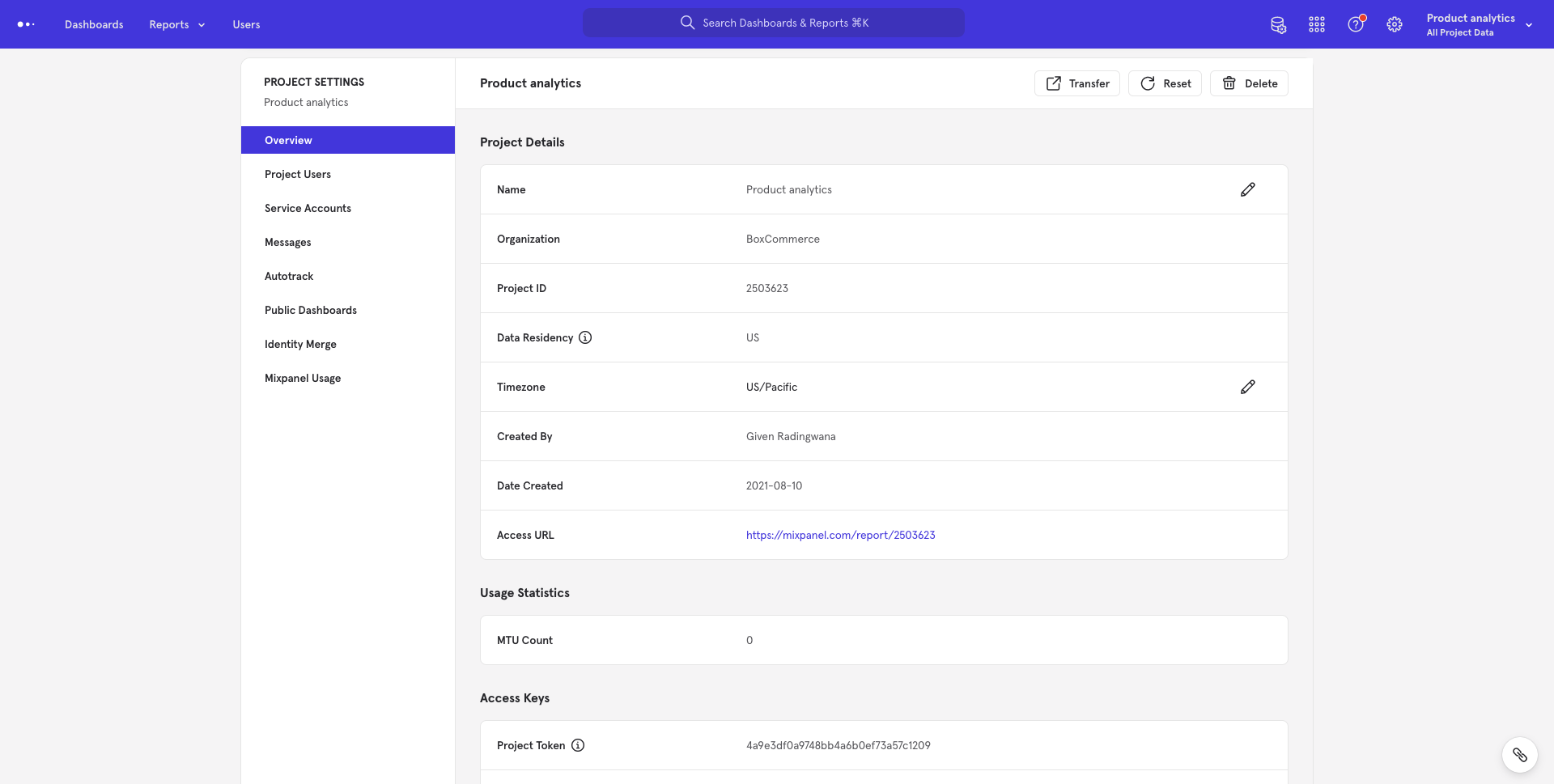Transfer the project
This screenshot has height=784, width=1554.
click(1076, 83)
